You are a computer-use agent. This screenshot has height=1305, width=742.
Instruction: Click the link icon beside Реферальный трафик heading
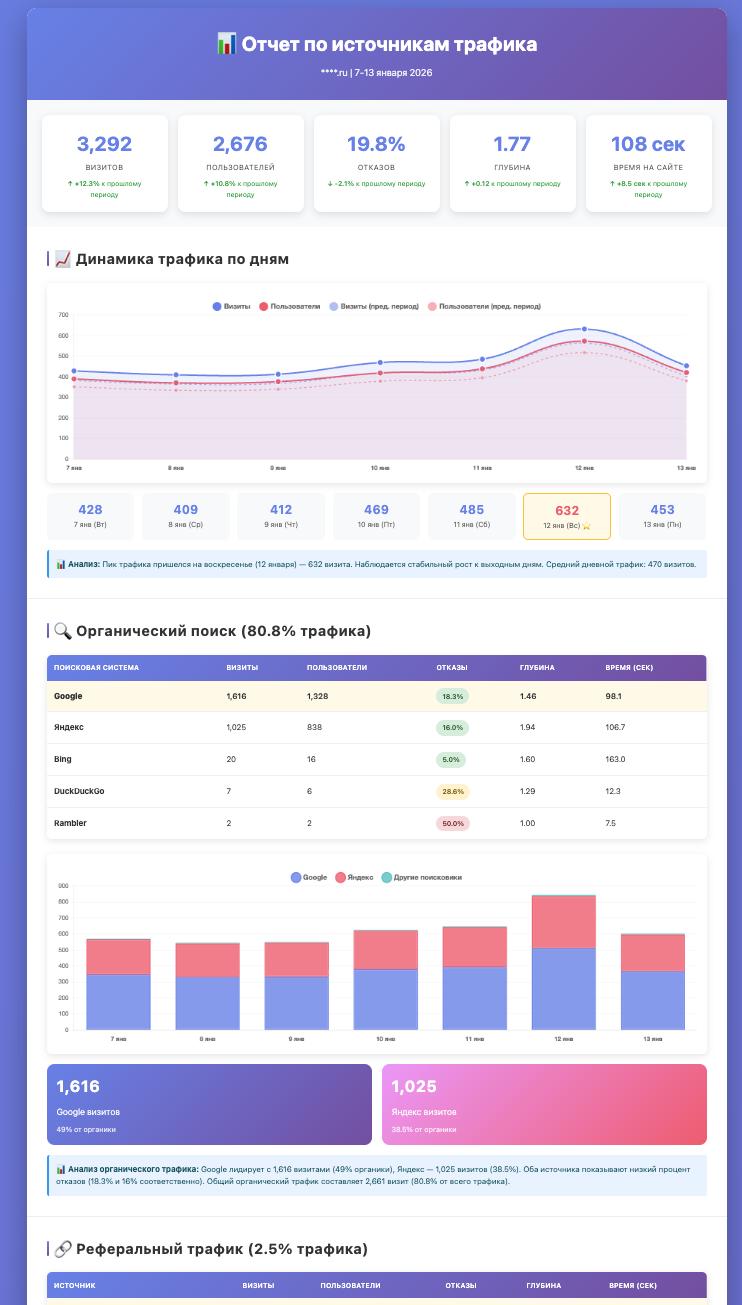coord(62,1249)
